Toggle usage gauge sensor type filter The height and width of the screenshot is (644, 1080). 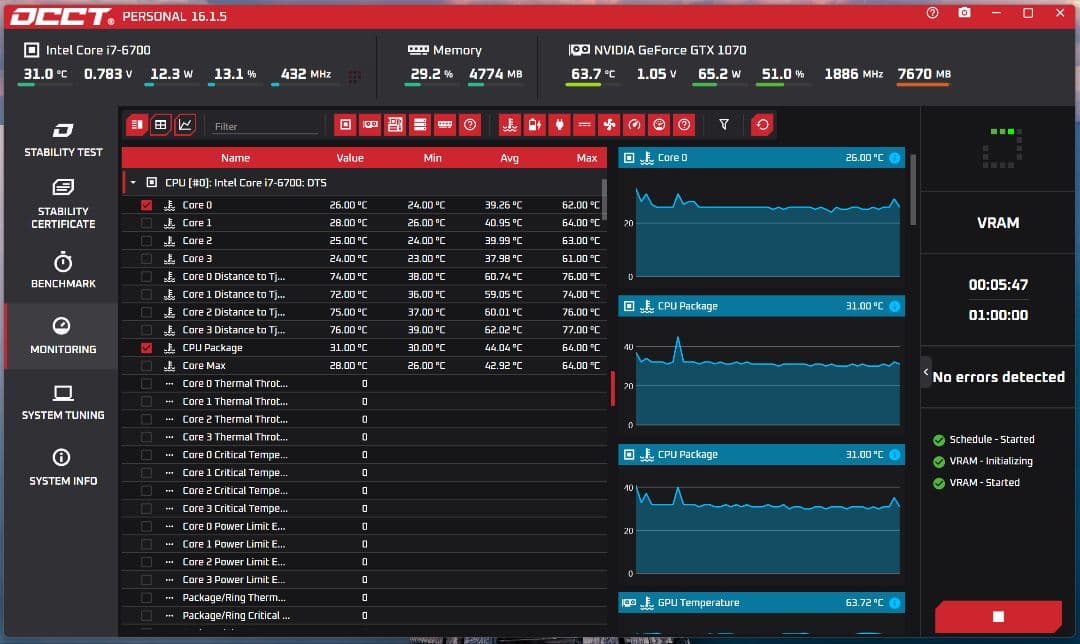pyautogui.click(x=659, y=125)
